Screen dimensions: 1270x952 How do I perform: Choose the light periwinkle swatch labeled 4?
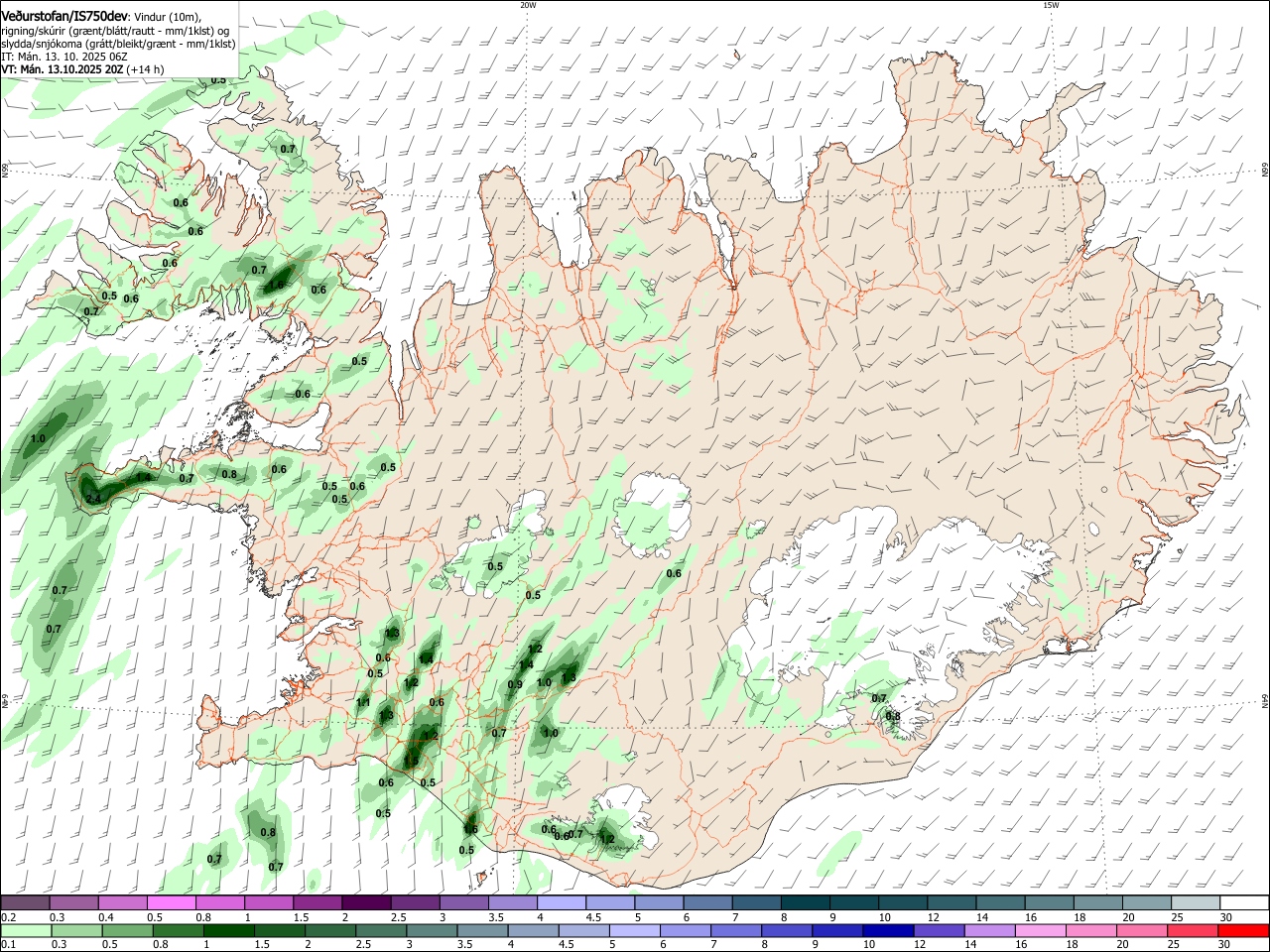[560, 903]
